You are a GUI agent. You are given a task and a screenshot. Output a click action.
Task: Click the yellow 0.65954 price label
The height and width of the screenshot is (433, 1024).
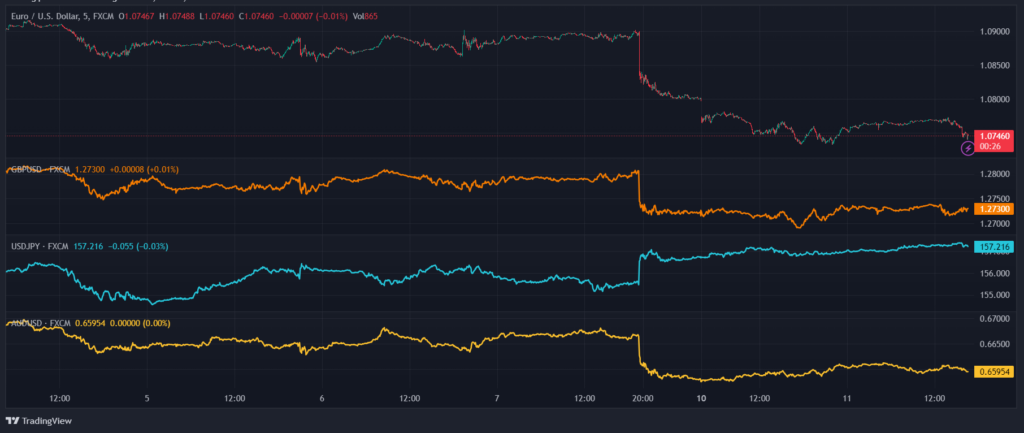coord(993,371)
